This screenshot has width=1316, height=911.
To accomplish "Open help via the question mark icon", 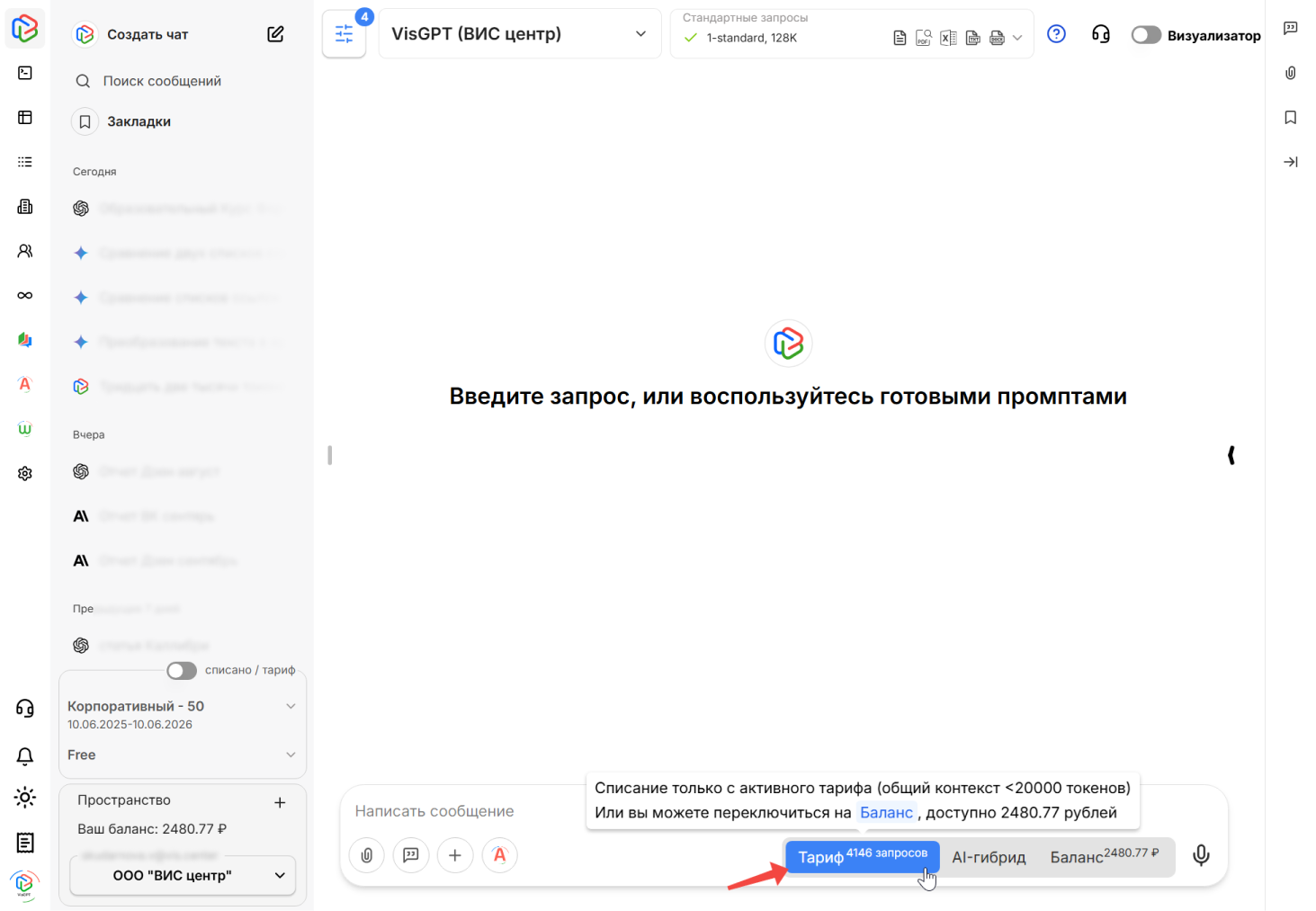I will 1057,34.
